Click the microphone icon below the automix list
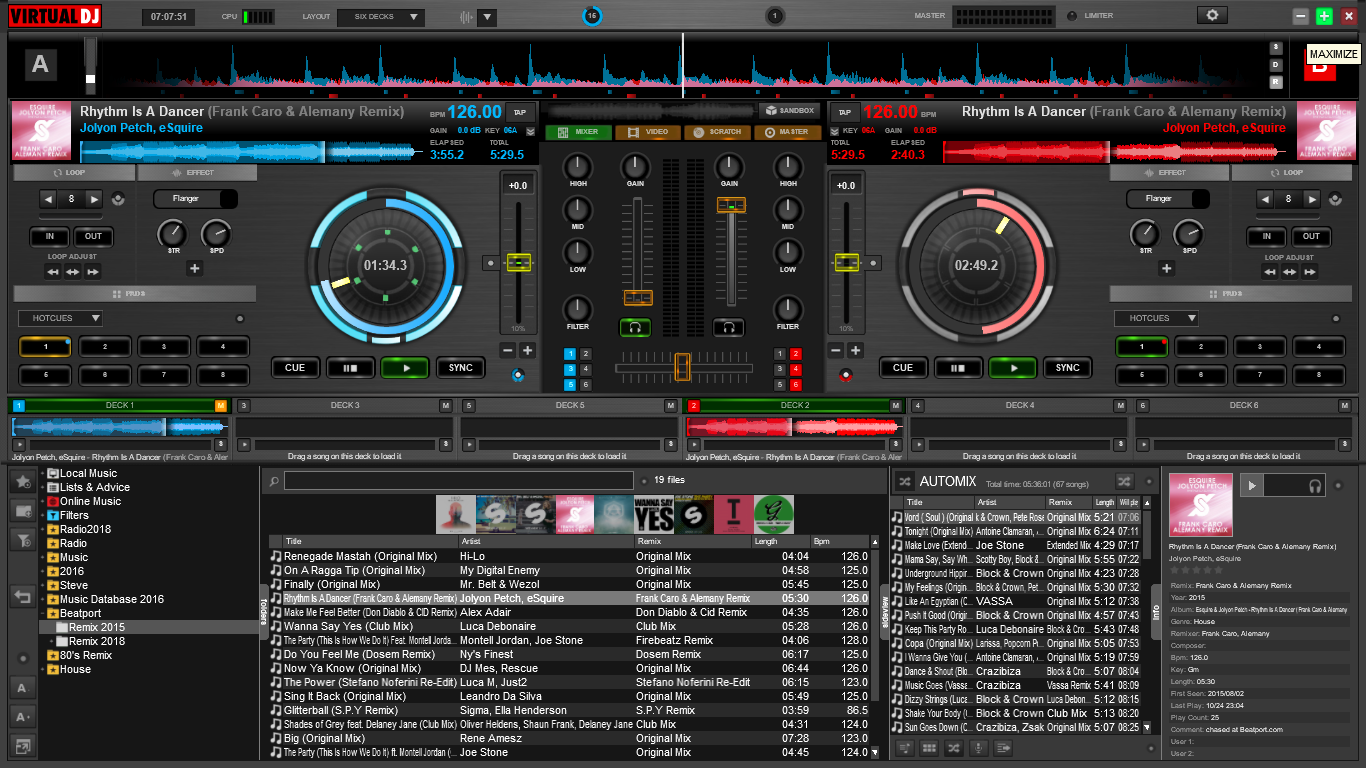Image resolution: width=1366 pixels, height=768 pixels. tap(977, 747)
